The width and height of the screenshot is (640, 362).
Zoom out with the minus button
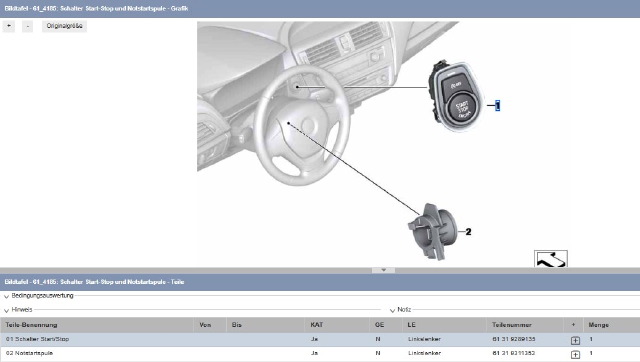coord(27,26)
